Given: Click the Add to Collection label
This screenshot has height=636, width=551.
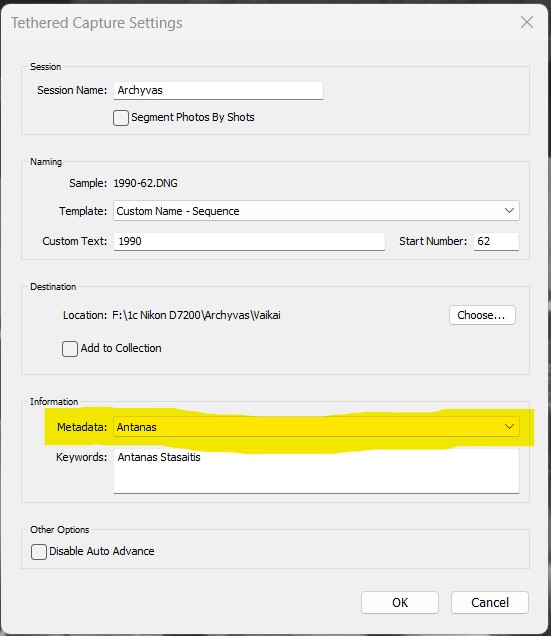Looking at the screenshot, I should pyautogui.click(x=121, y=348).
